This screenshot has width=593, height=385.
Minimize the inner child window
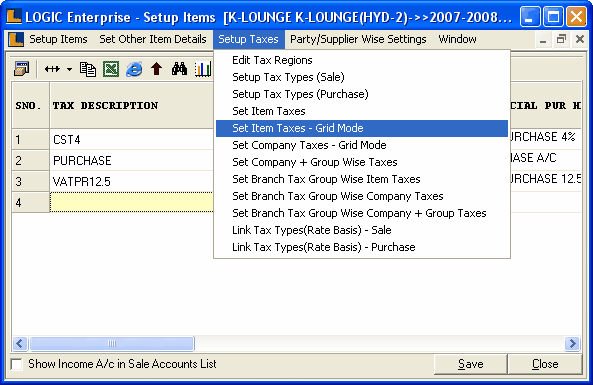tap(543, 39)
